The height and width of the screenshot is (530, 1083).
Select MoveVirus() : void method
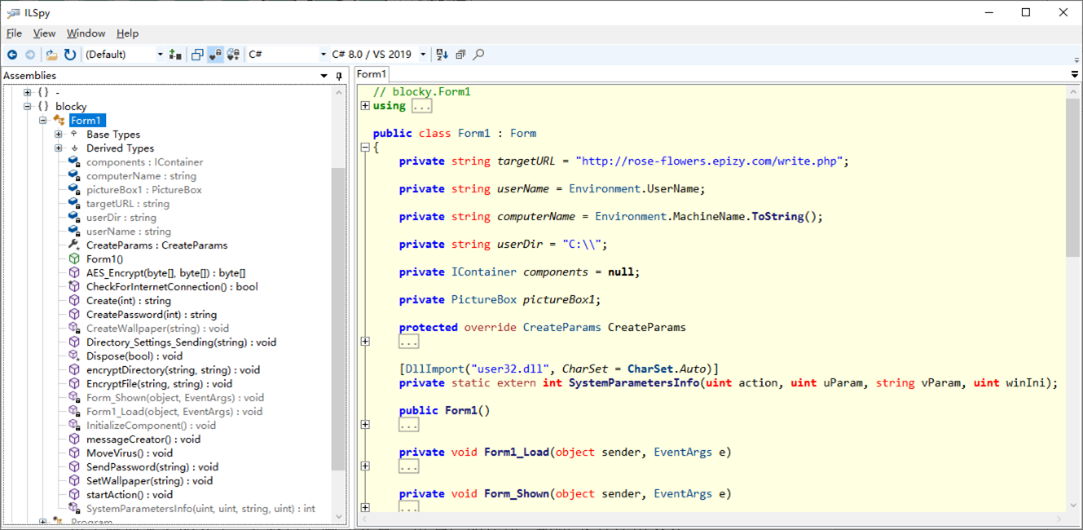point(129,453)
